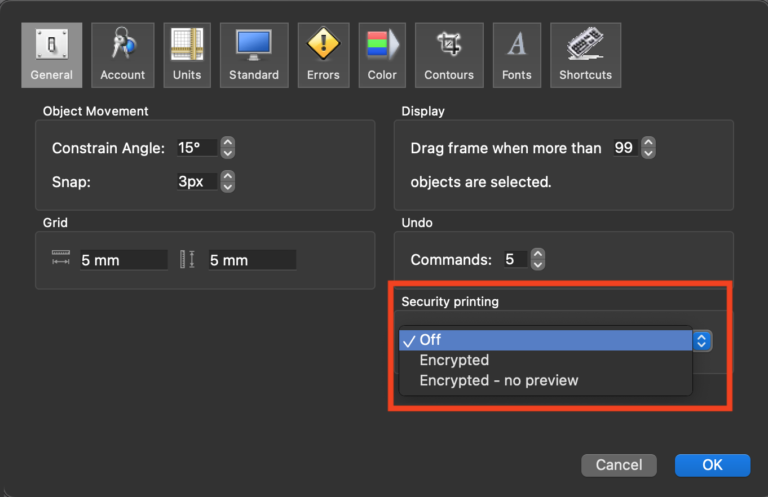
Task: Open the Standard preferences pane
Action: [253, 54]
